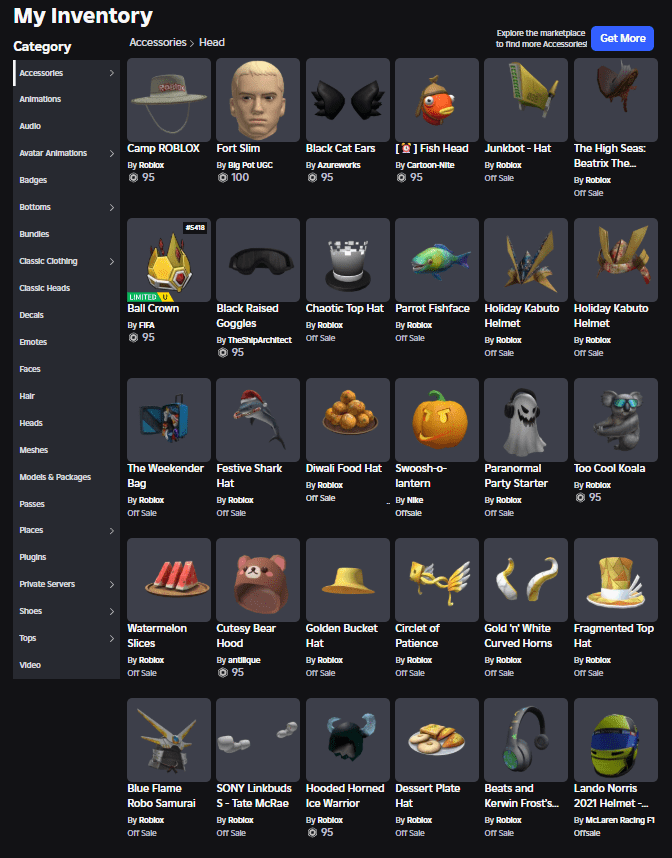Open the Fragmented Top Hat thumbnail
The width and height of the screenshot is (672, 858).
pyautogui.click(x=616, y=580)
